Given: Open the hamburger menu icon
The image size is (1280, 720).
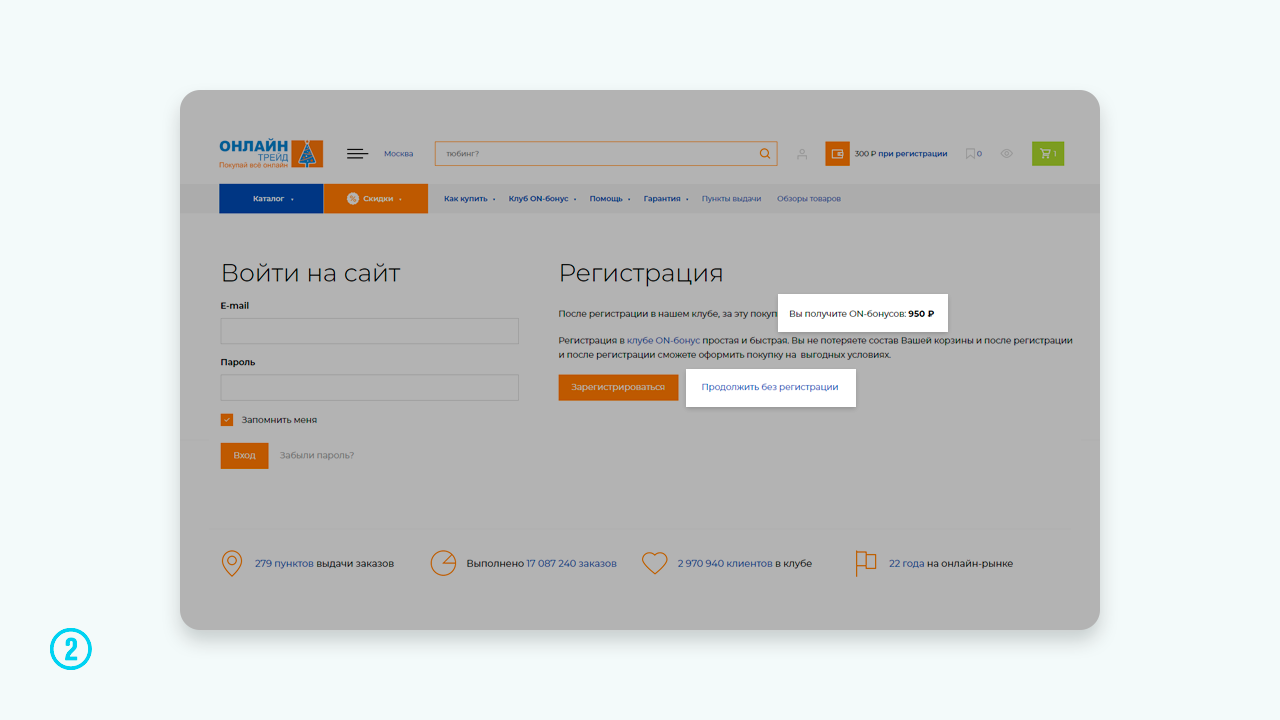Looking at the screenshot, I should (x=357, y=153).
